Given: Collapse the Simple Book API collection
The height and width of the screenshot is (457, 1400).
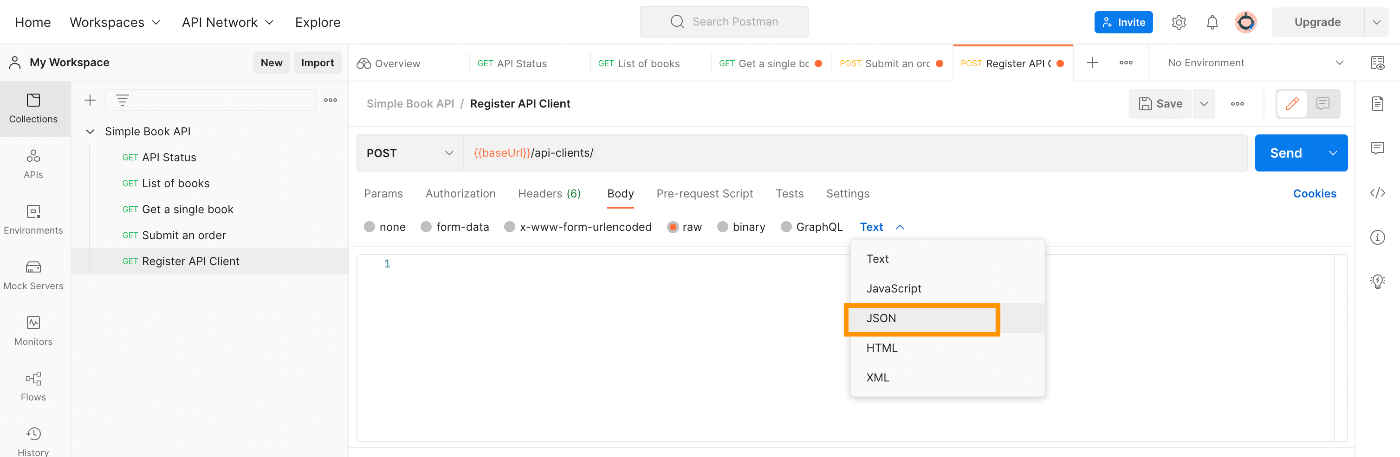Looking at the screenshot, I should (x=91, y=131).
